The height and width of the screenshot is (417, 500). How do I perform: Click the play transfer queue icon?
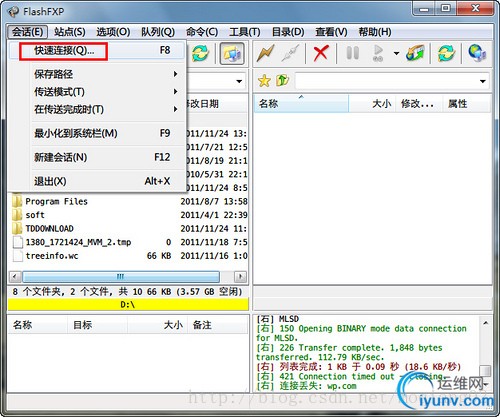[x=378, y=53]
